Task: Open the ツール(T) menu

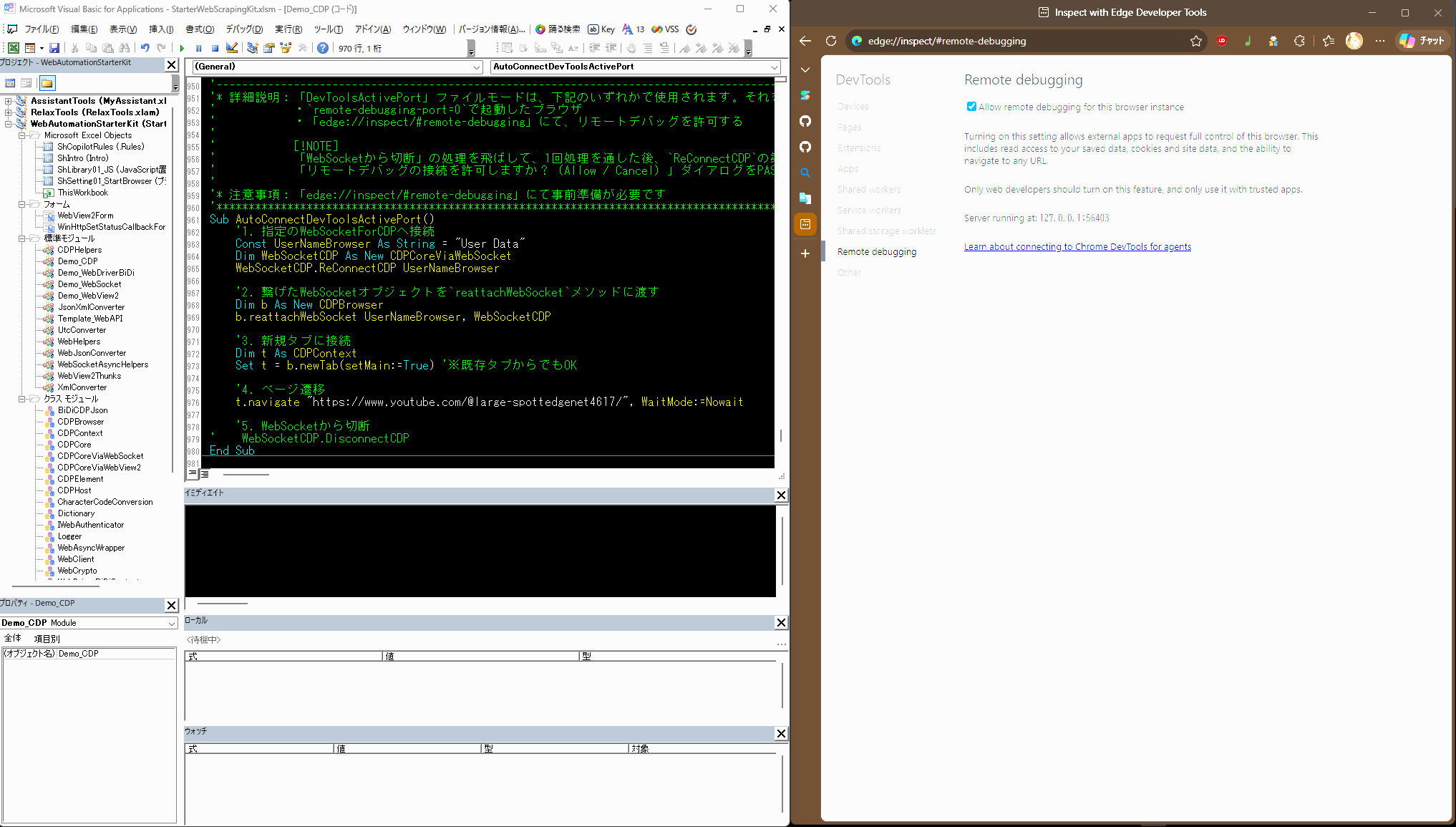Action: click(x=329, y=29)
